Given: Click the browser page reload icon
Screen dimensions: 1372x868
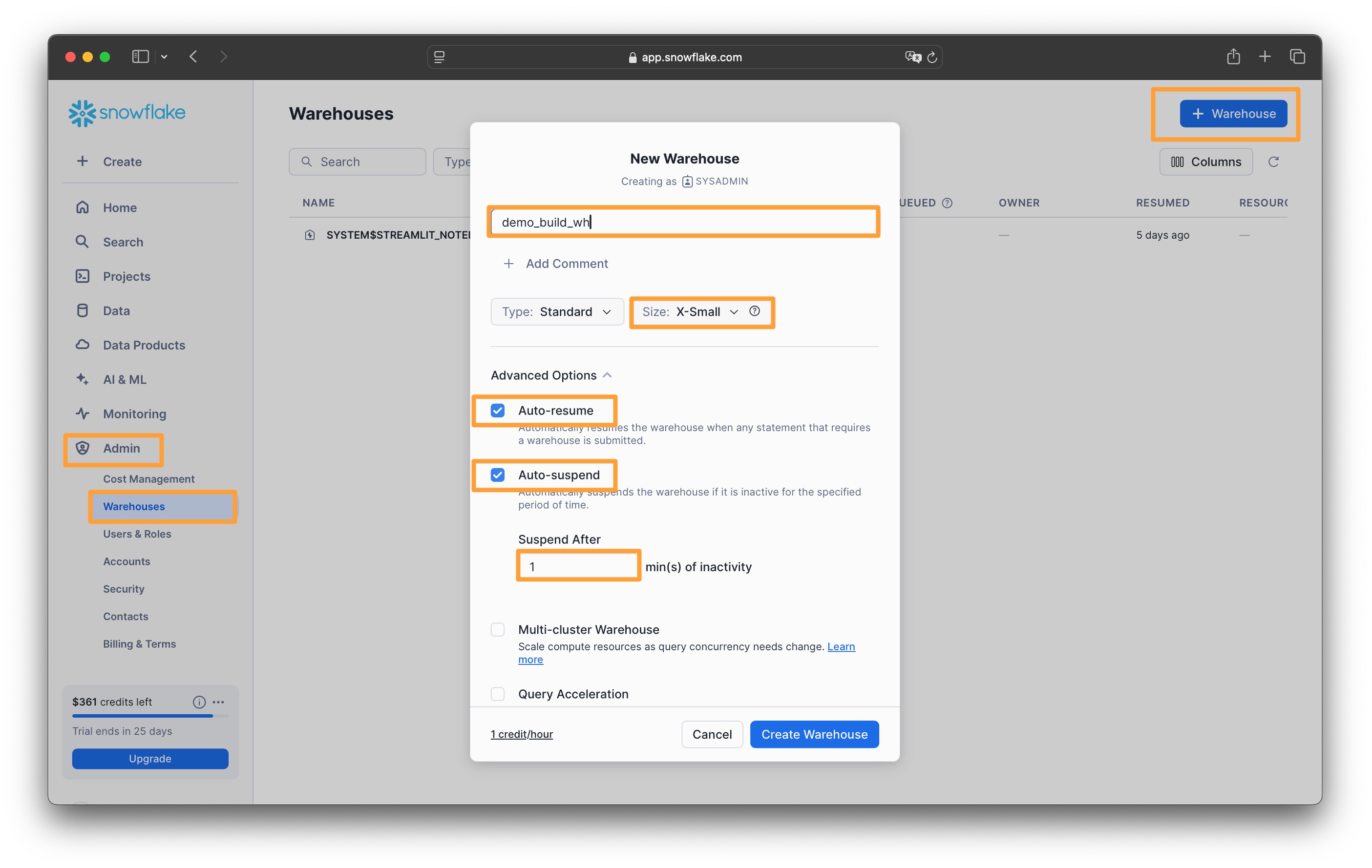Looking at the screenshot, I should tap(932, 57).
